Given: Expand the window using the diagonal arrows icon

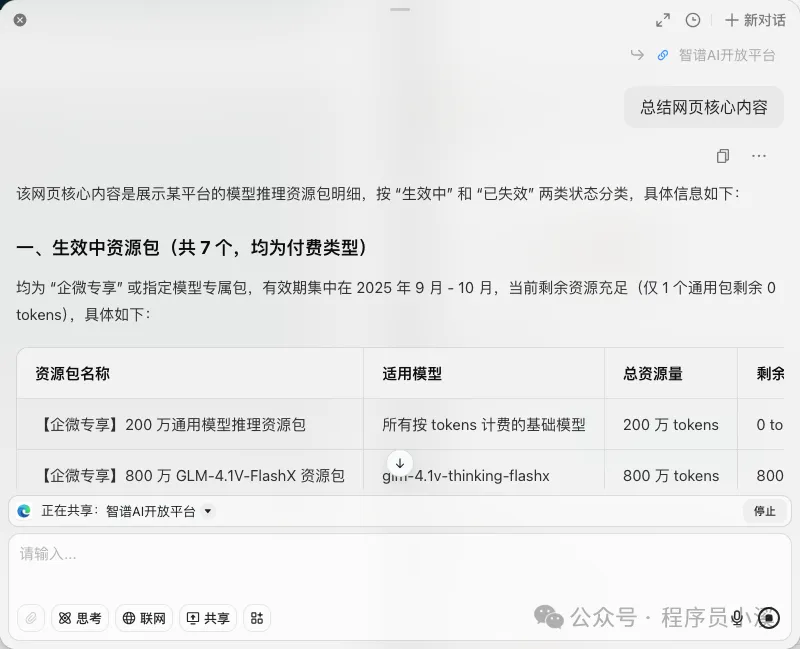Looking at the screenshot, I should pos(663,20).
